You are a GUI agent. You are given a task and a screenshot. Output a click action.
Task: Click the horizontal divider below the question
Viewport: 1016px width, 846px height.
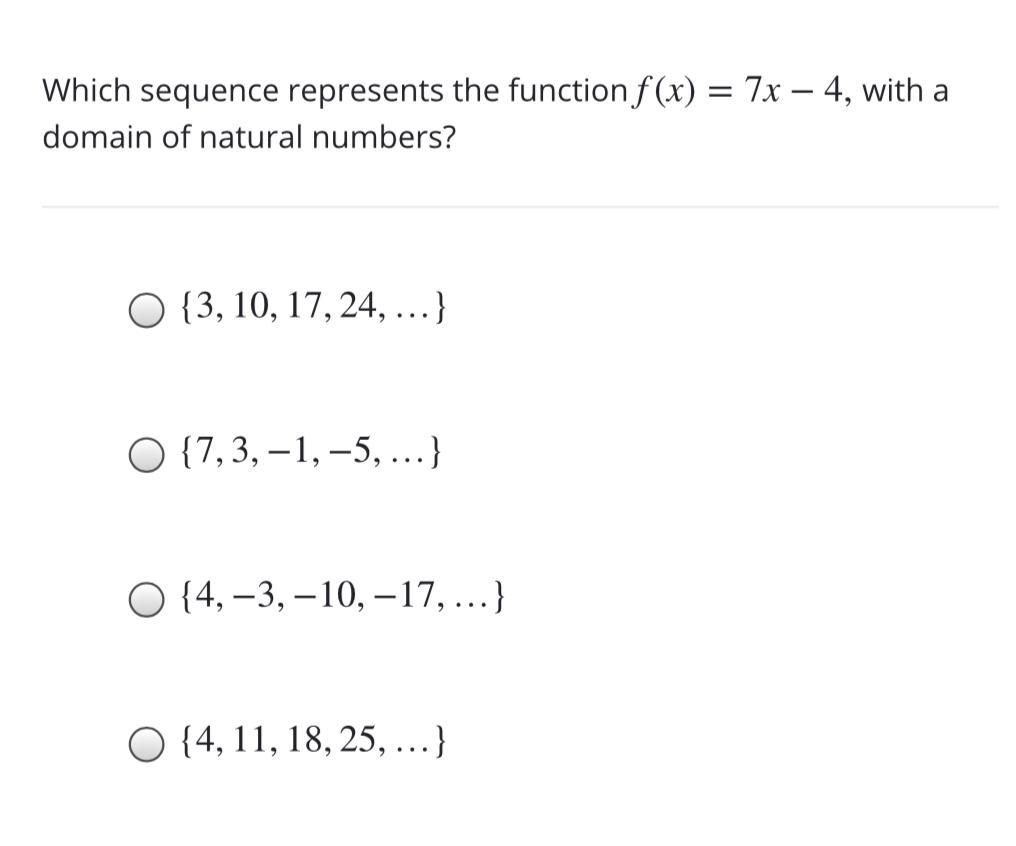(x=519, y=207)
